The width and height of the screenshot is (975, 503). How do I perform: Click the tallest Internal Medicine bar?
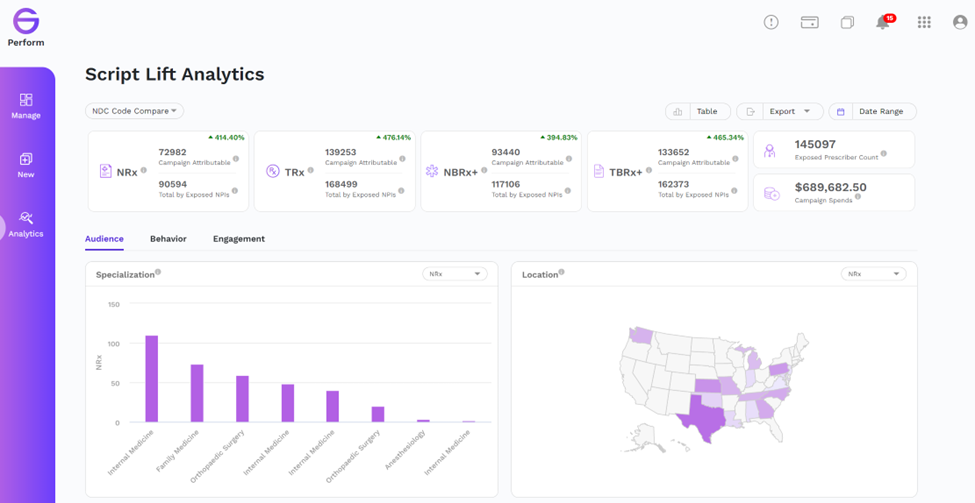click(x=152, y=379)
